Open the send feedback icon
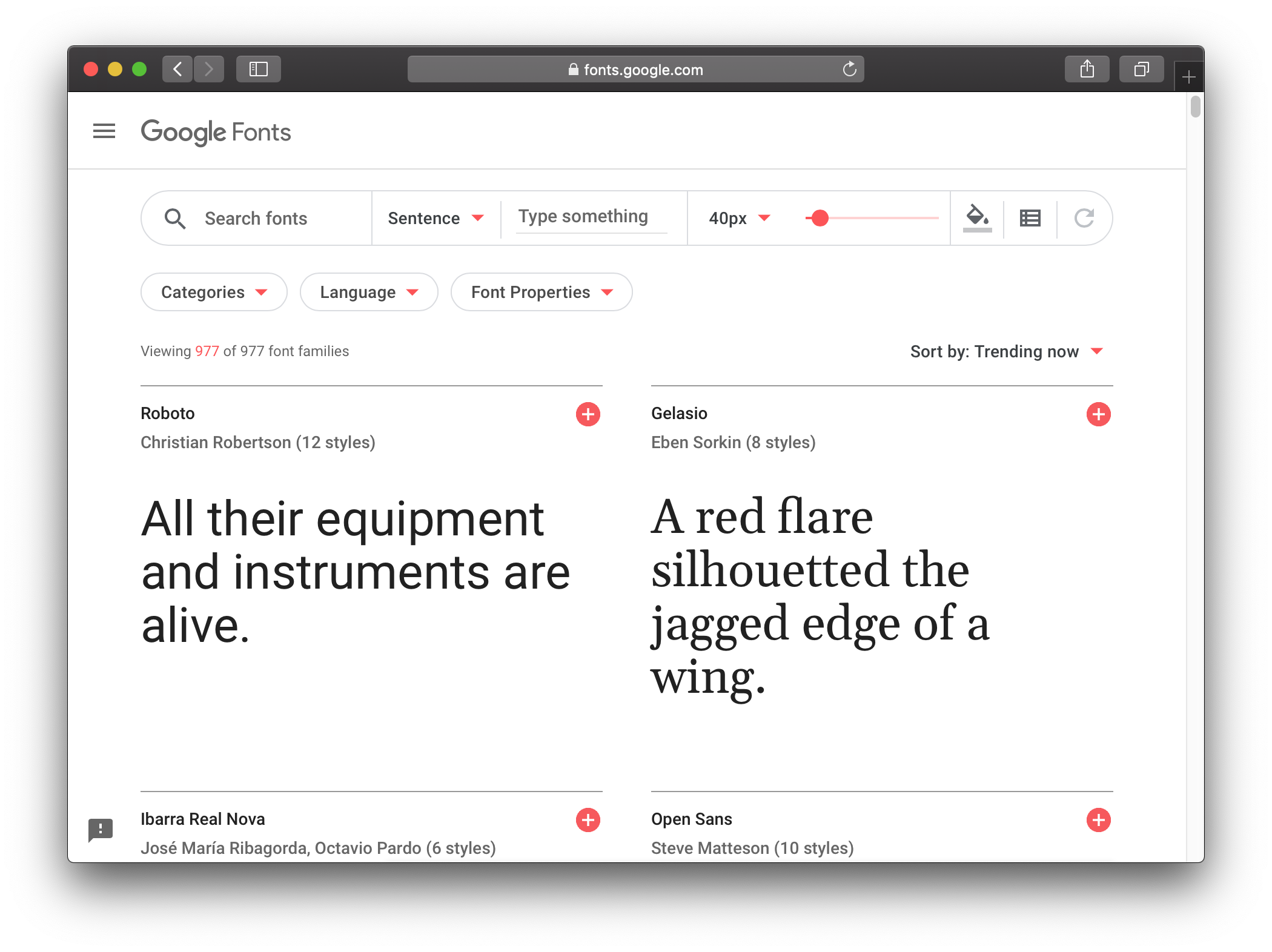This screenshot has height=952, width=1272. pos(101,830)
